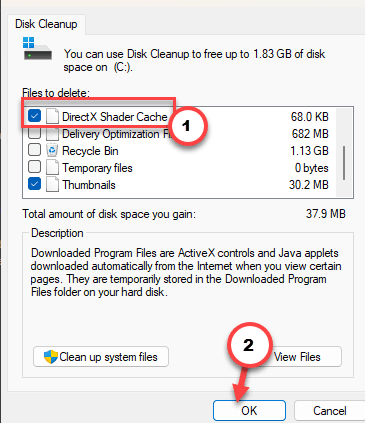Click the Cancel button
Screen dimensions: 365x423
329,410
